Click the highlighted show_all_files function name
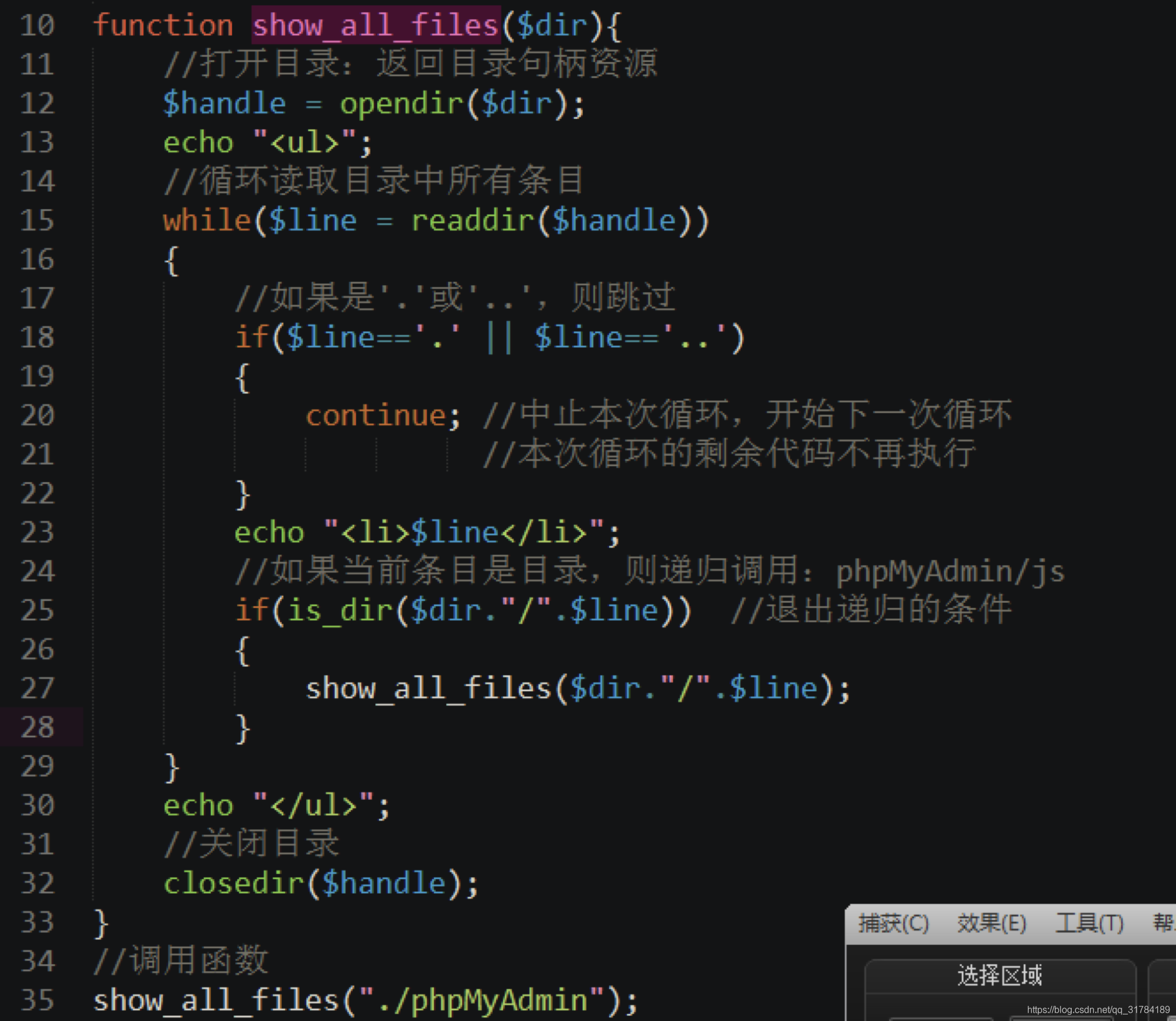This screenshot has height=1021, width=1176. [x=375, y=25]
